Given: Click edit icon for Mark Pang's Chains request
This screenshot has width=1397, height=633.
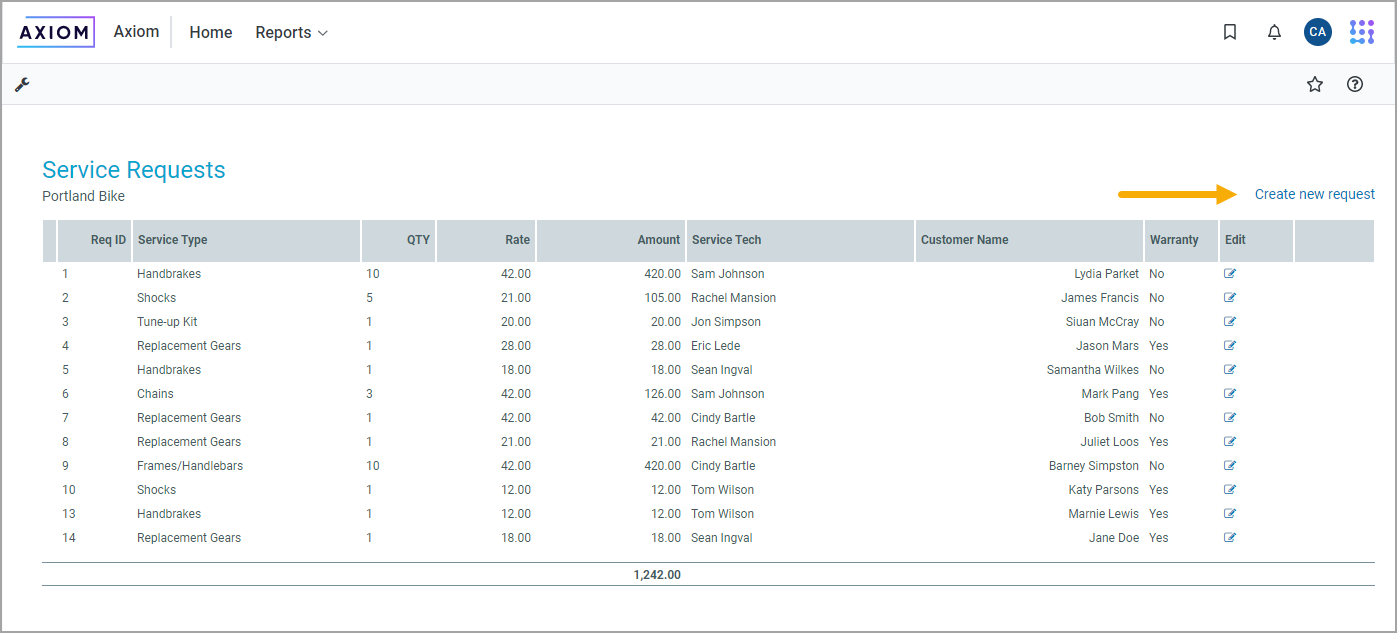Looking at the screenshot, I should (x=1230, y=394).
